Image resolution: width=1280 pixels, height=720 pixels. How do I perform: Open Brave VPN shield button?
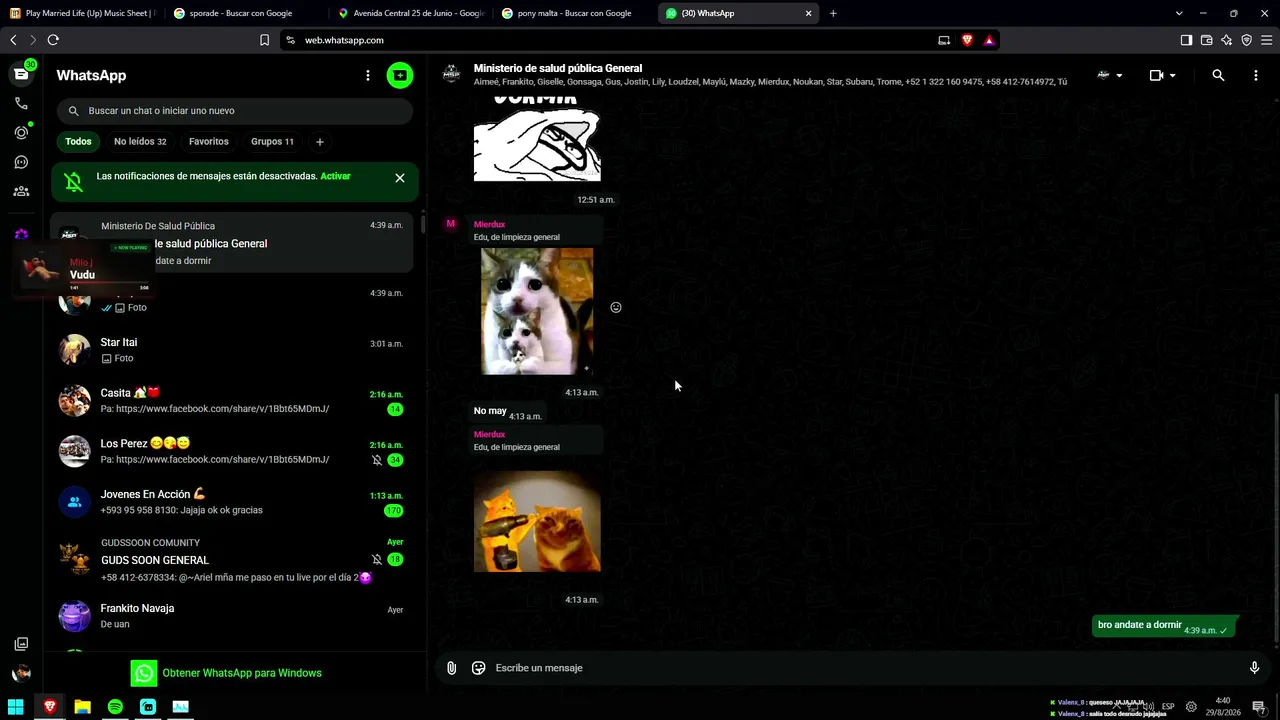click(1247, 40)
